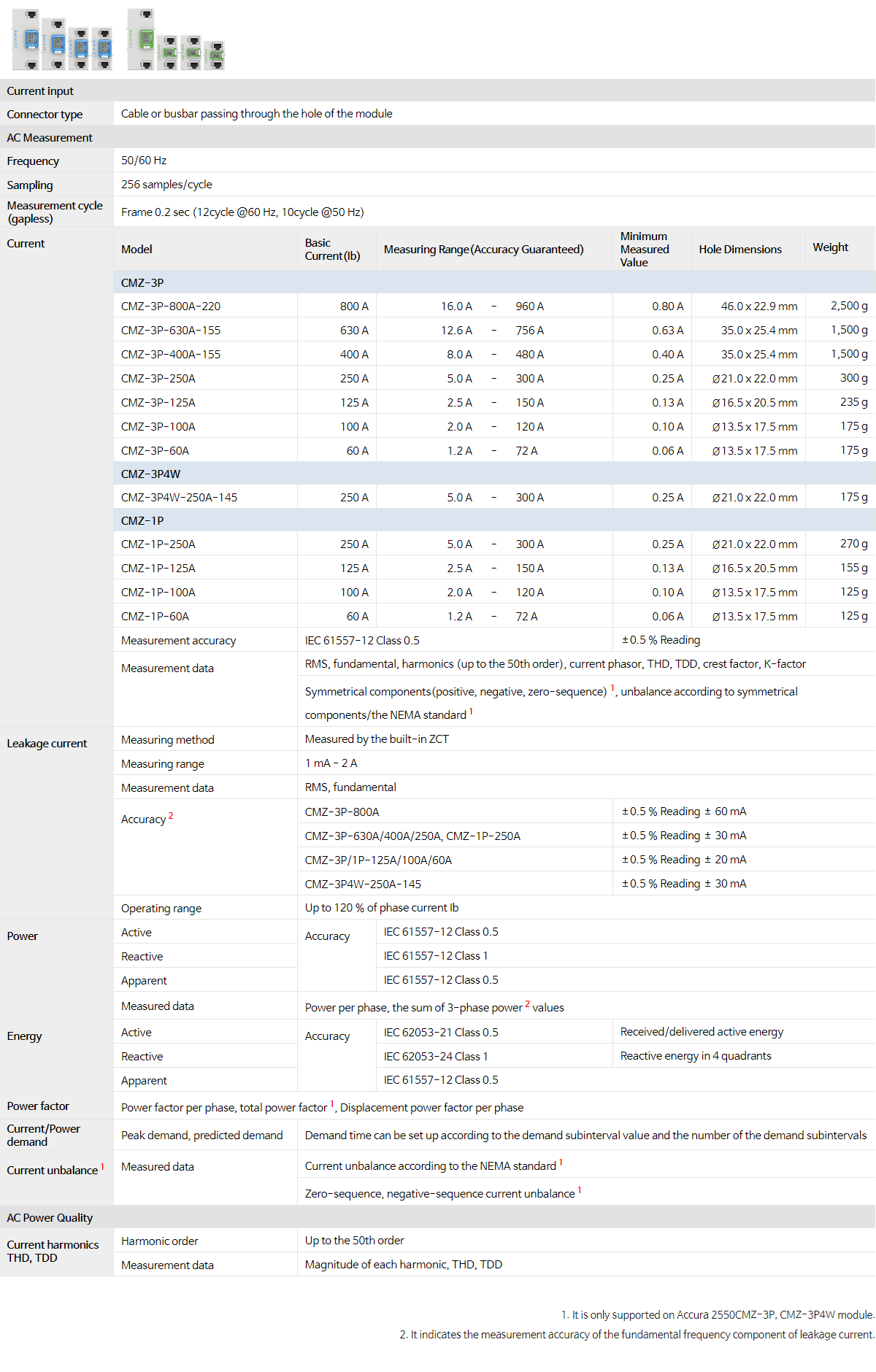Click the "Connector type" row label

(45, 115)
